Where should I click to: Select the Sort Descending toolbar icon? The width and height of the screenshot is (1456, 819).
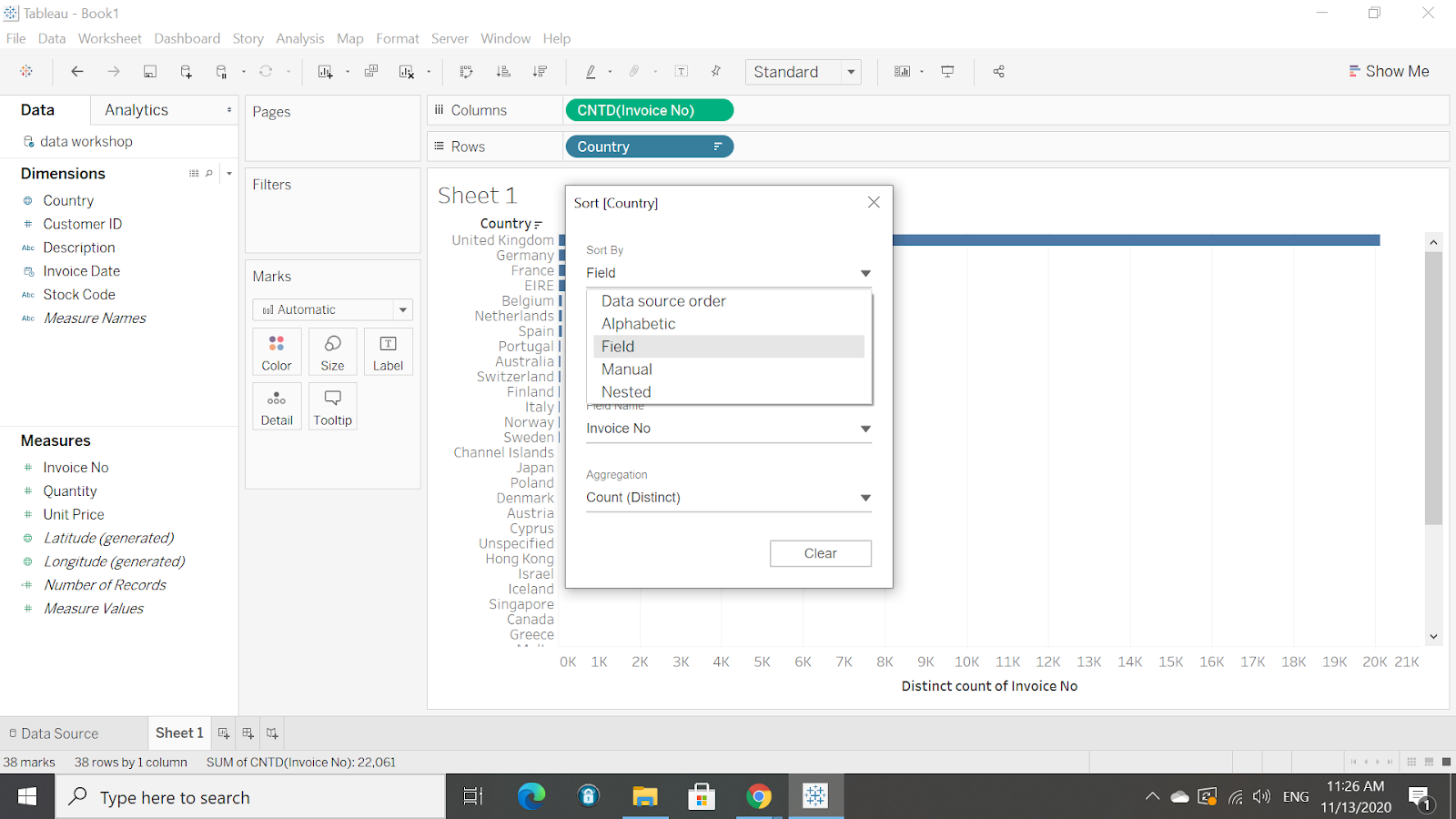tap(540, 71)
